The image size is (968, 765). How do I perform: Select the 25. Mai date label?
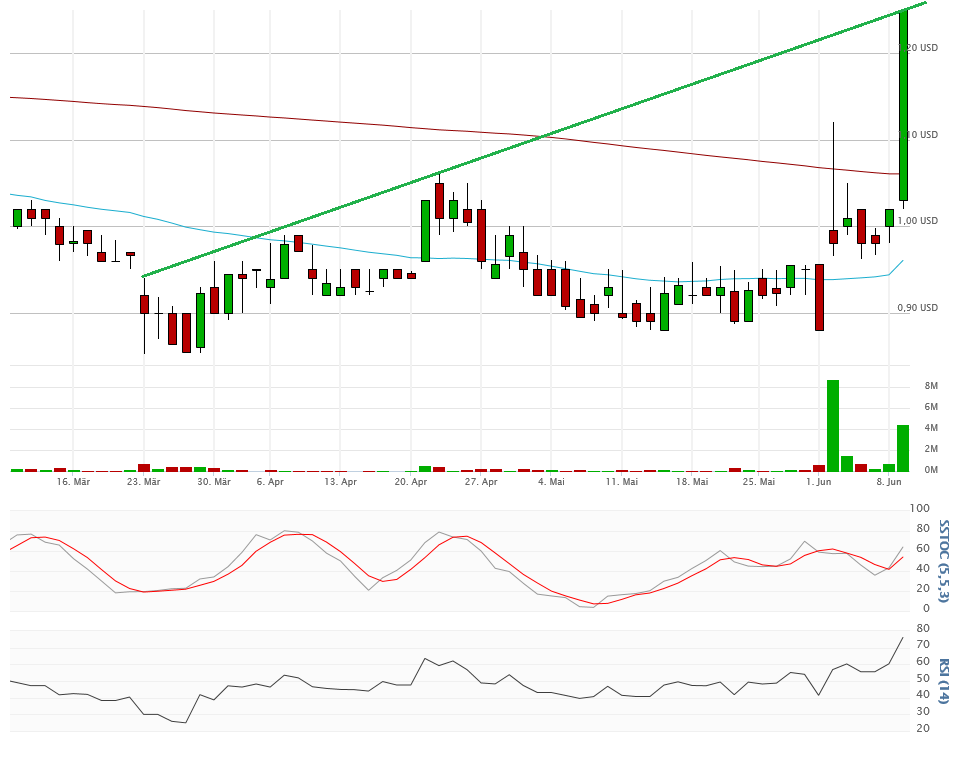click(x=759, y=482)
